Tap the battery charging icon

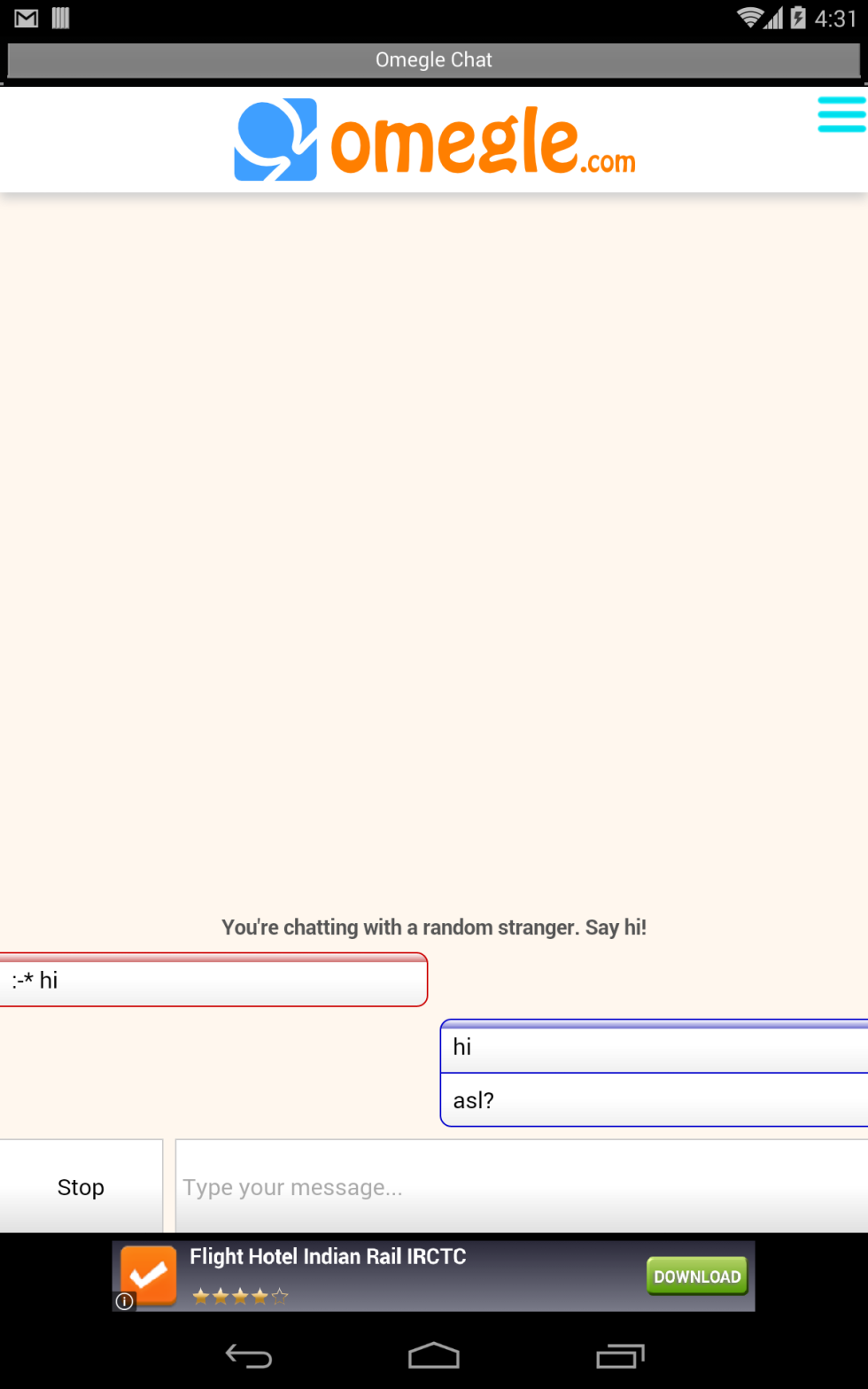798,18
